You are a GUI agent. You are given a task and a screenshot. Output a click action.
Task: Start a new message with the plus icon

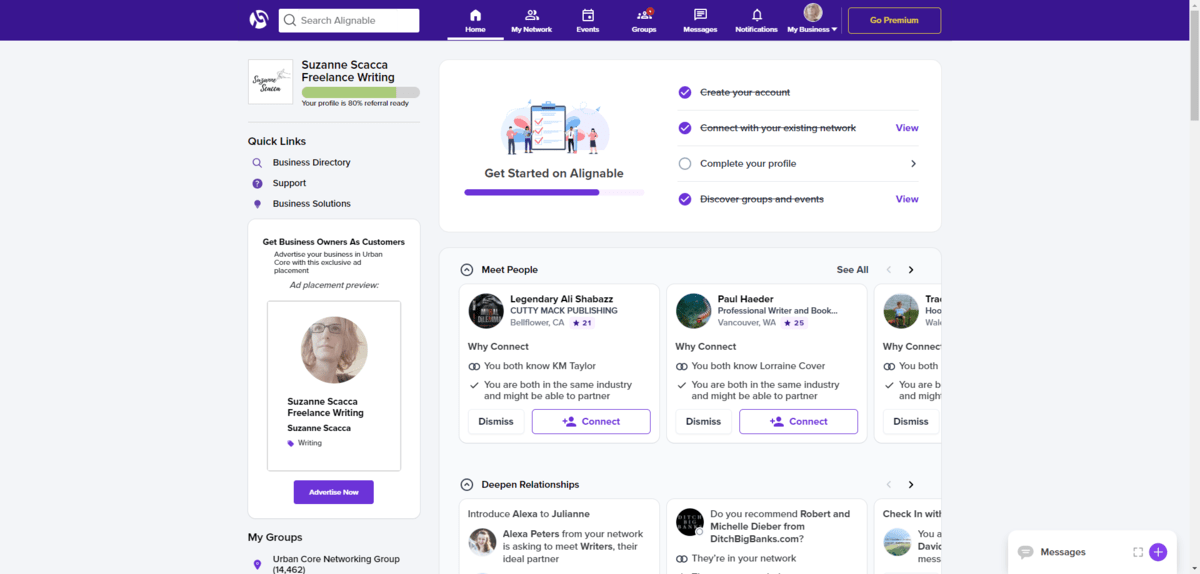(1158, 552)
